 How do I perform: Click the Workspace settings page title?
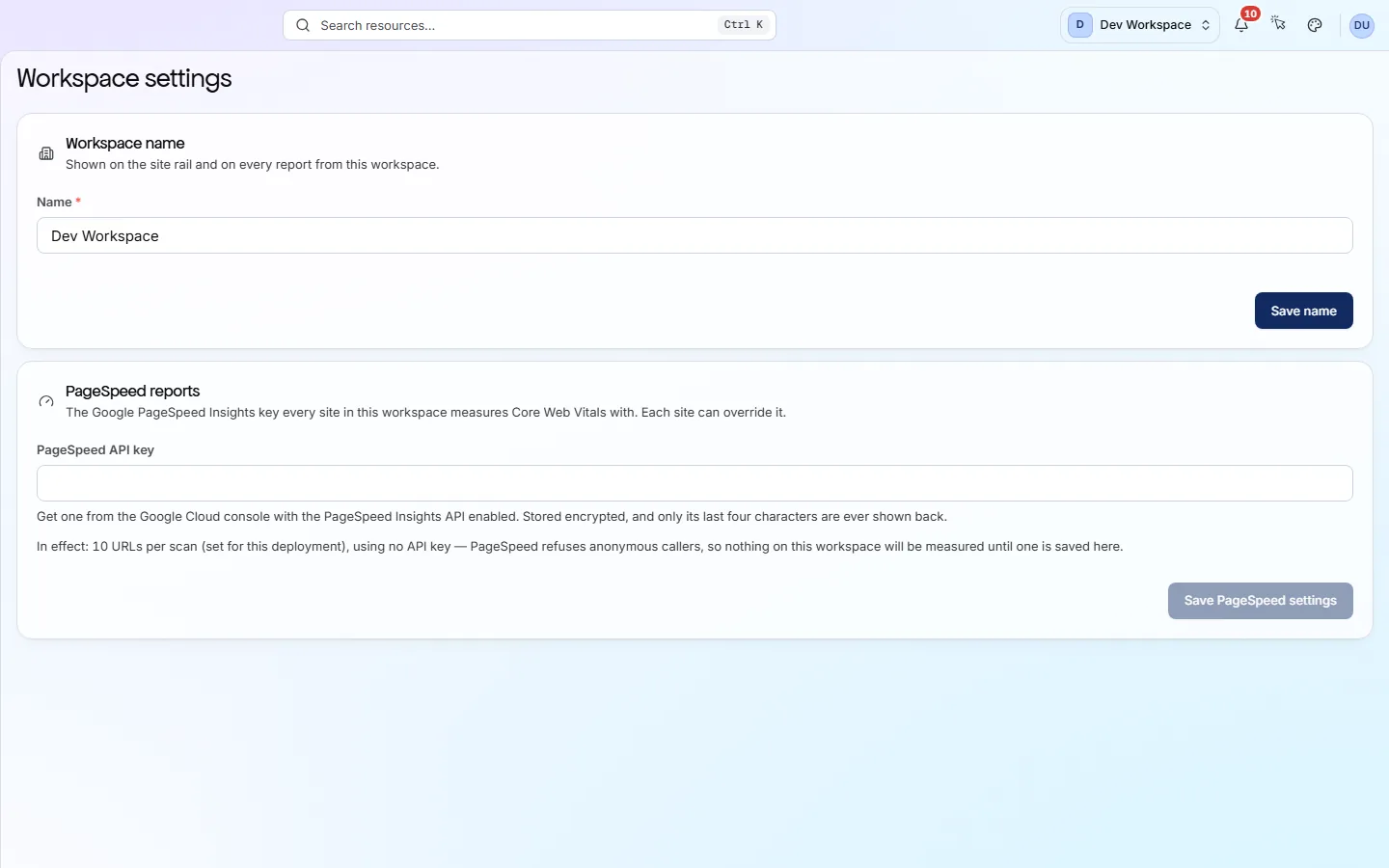pyautogui.click(x=124, y=78)
